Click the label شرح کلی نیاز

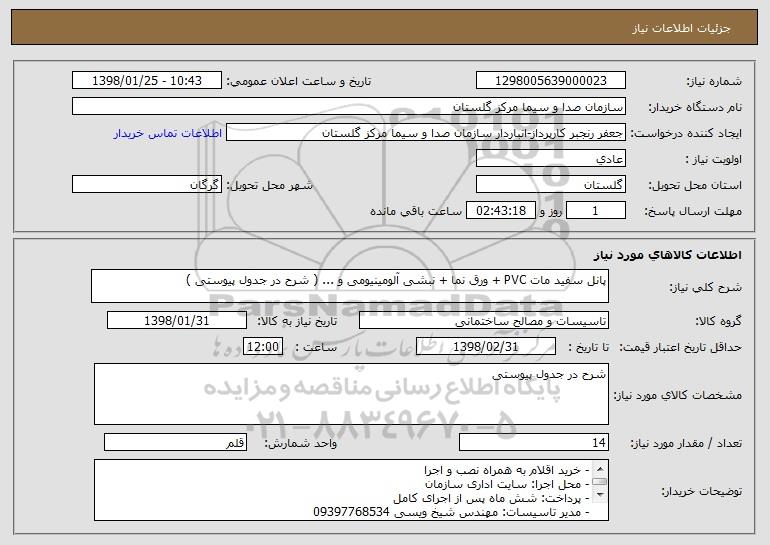705,287
